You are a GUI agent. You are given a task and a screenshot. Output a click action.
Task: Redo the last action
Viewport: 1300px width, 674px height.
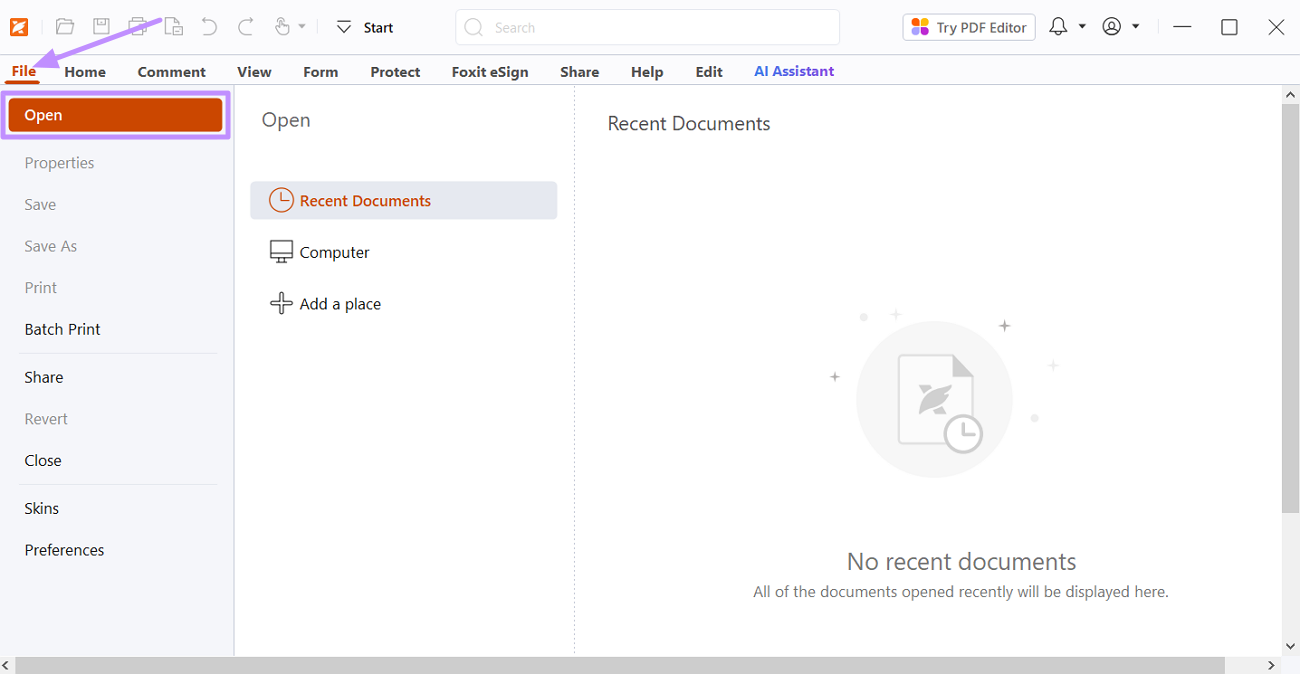245,27
